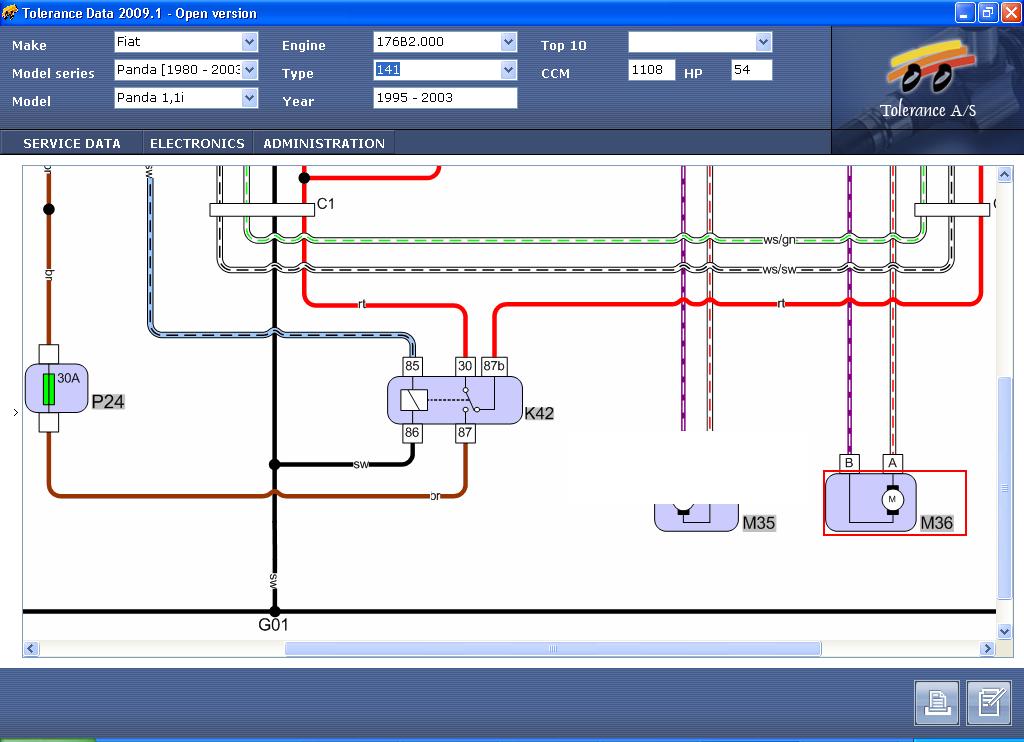Screen dimensions: 1024x742
Task: Click the notes edit icon button
Action: 989,703
